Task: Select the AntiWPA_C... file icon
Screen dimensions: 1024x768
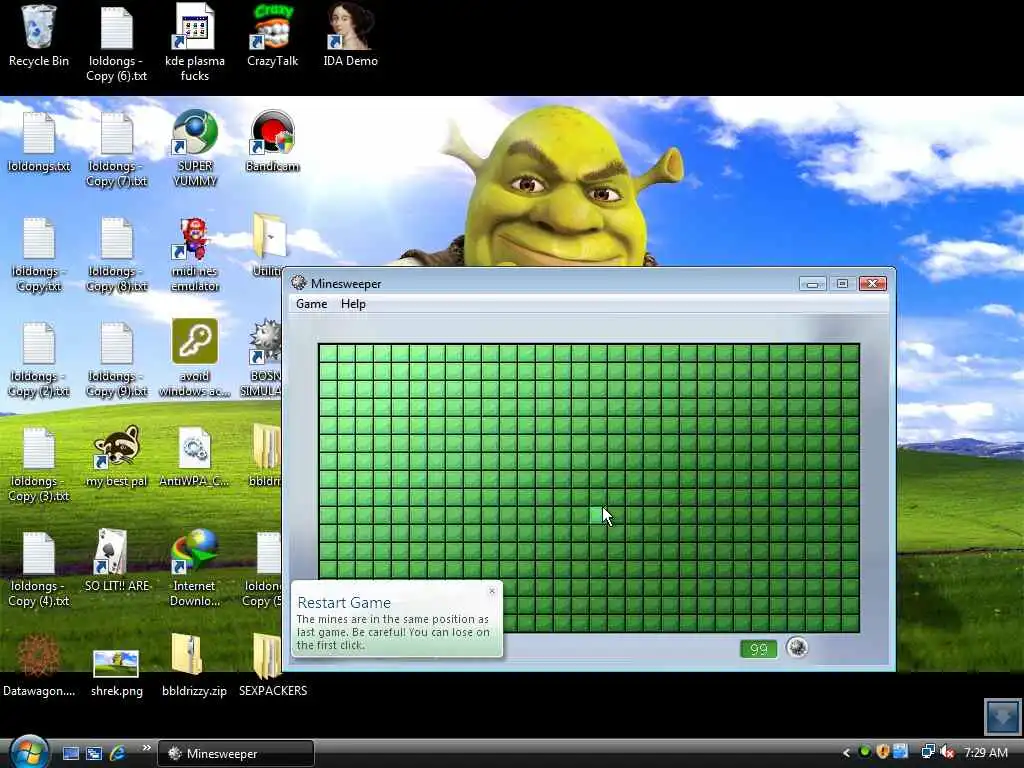Action: pos(195,457)
